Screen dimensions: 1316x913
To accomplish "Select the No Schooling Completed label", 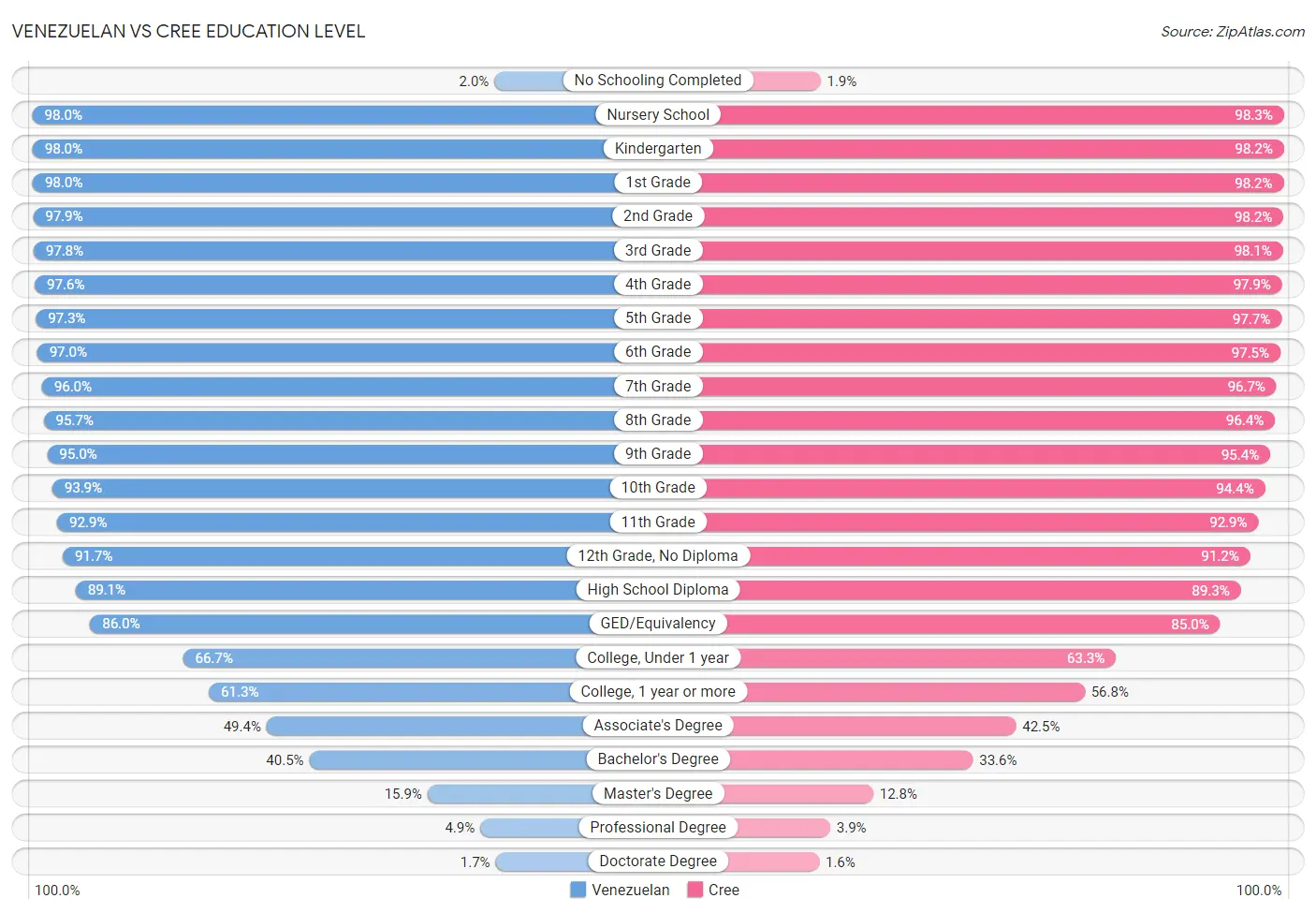I will 658,81.
